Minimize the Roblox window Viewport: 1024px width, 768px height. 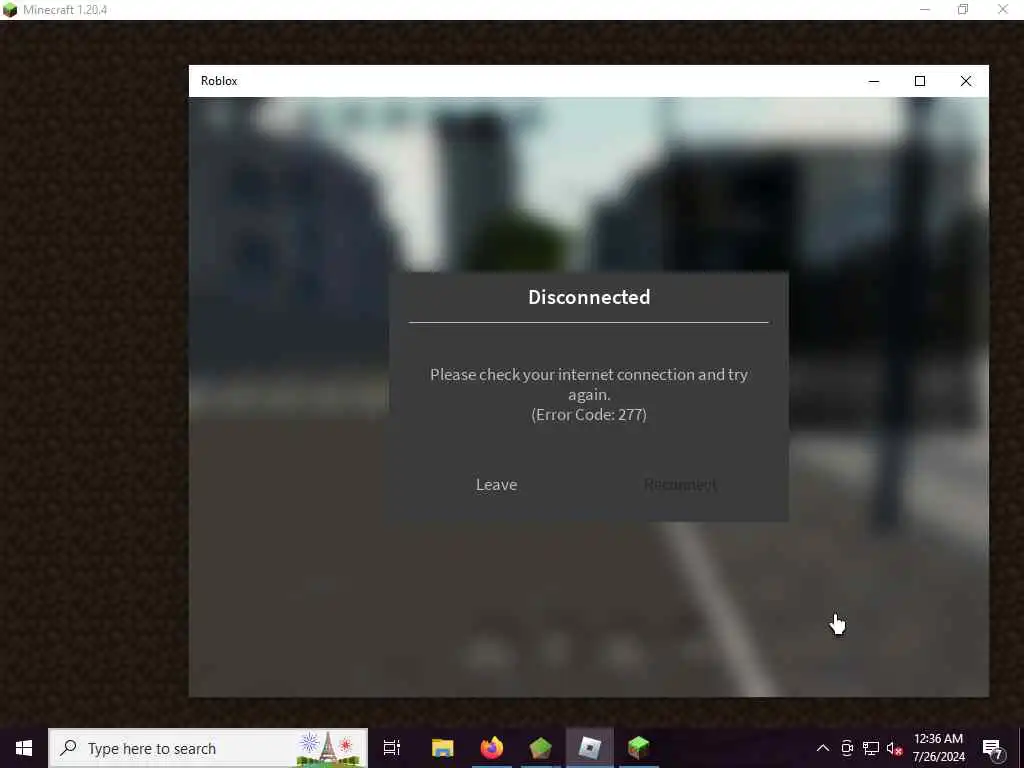874,81
